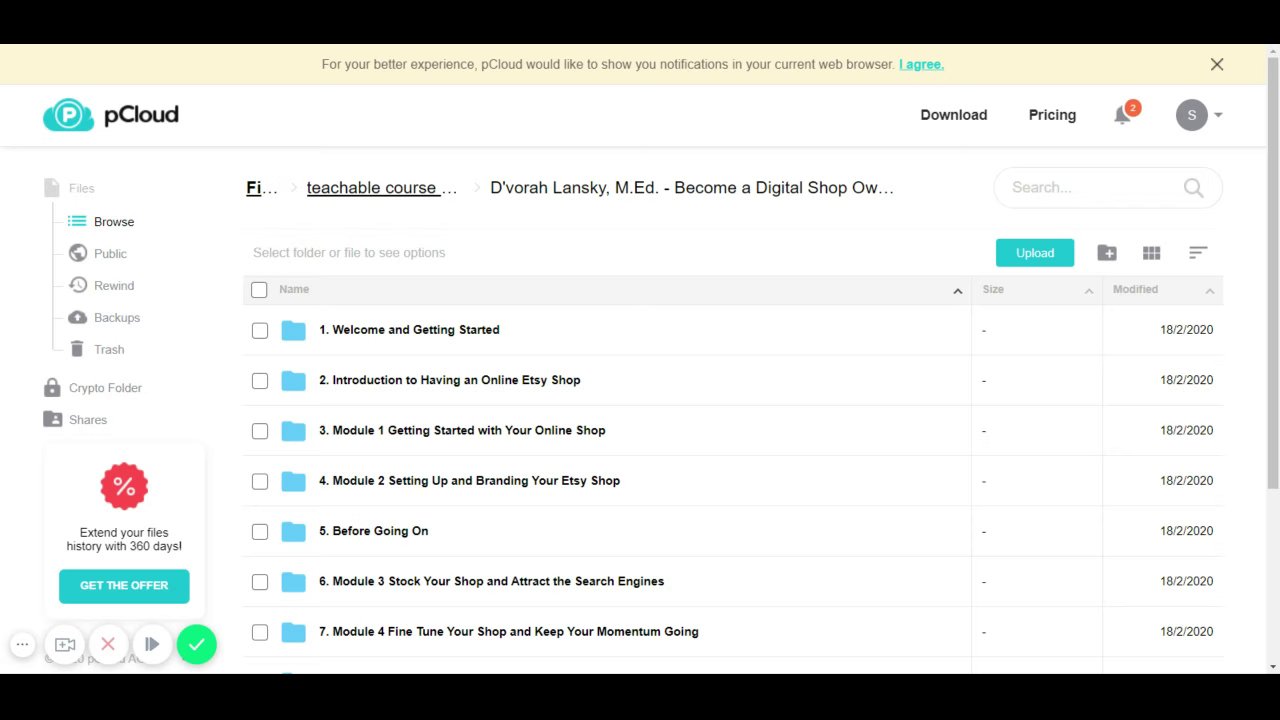
Task: Click the folder icon for 2. Introduction to Having an Online Etsy Shop
Action: tap(293, 380)
